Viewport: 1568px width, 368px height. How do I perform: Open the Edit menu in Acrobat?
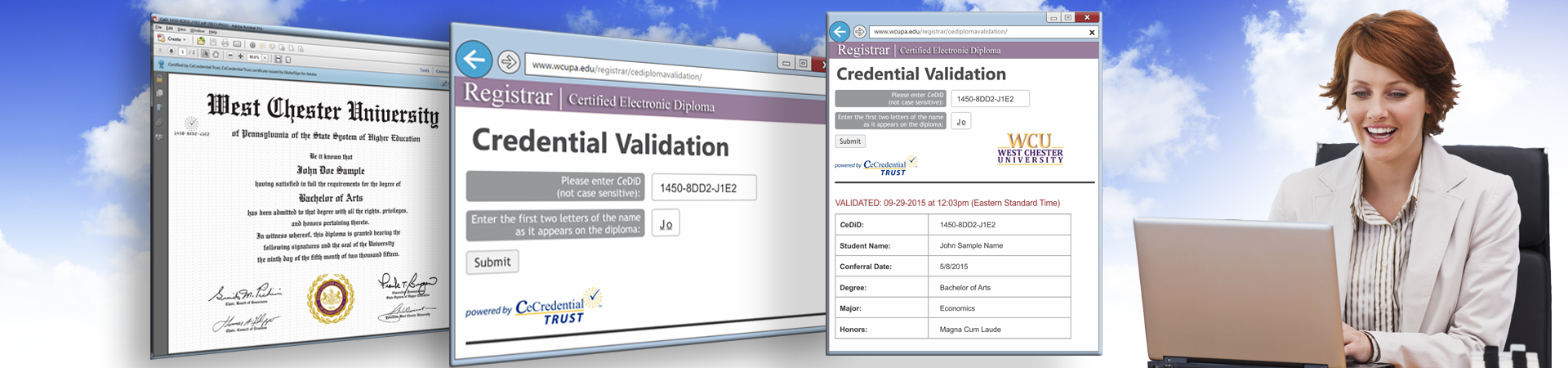click(x=169, y=28)
